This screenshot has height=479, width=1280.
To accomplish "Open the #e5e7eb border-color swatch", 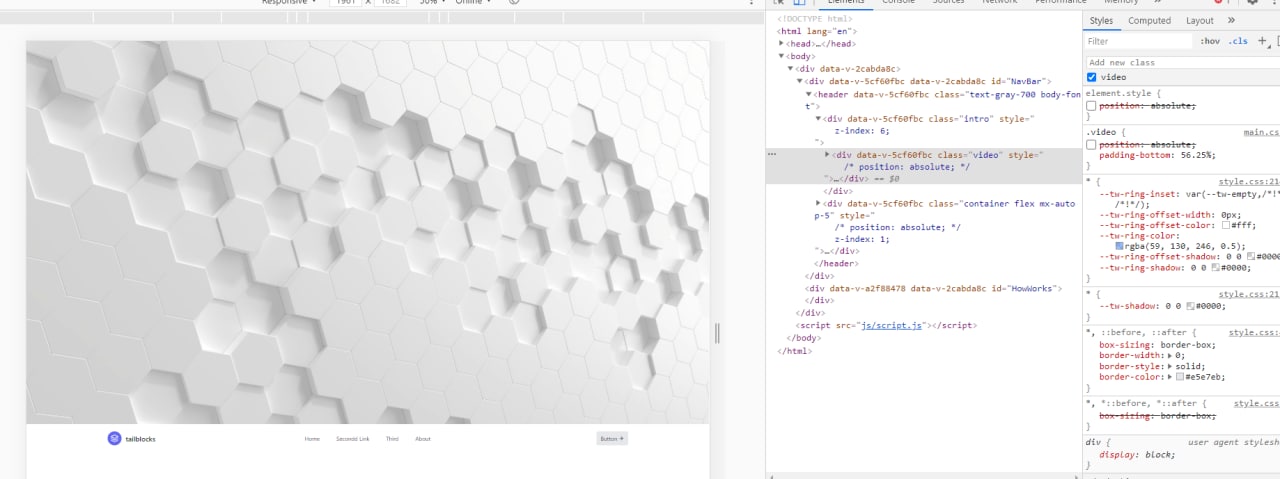I will click(x=1180, y=377).
